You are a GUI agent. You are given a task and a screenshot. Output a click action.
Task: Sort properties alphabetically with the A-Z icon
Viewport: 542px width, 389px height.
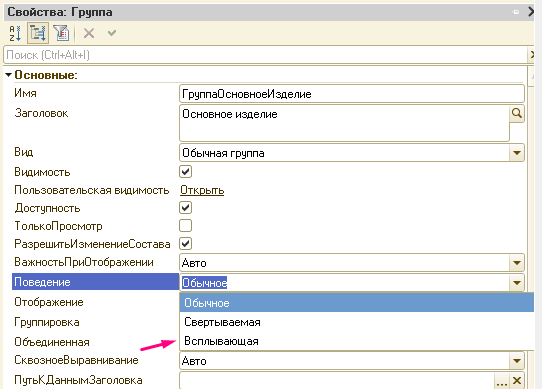pyautogui.click(x=15, y=33)
